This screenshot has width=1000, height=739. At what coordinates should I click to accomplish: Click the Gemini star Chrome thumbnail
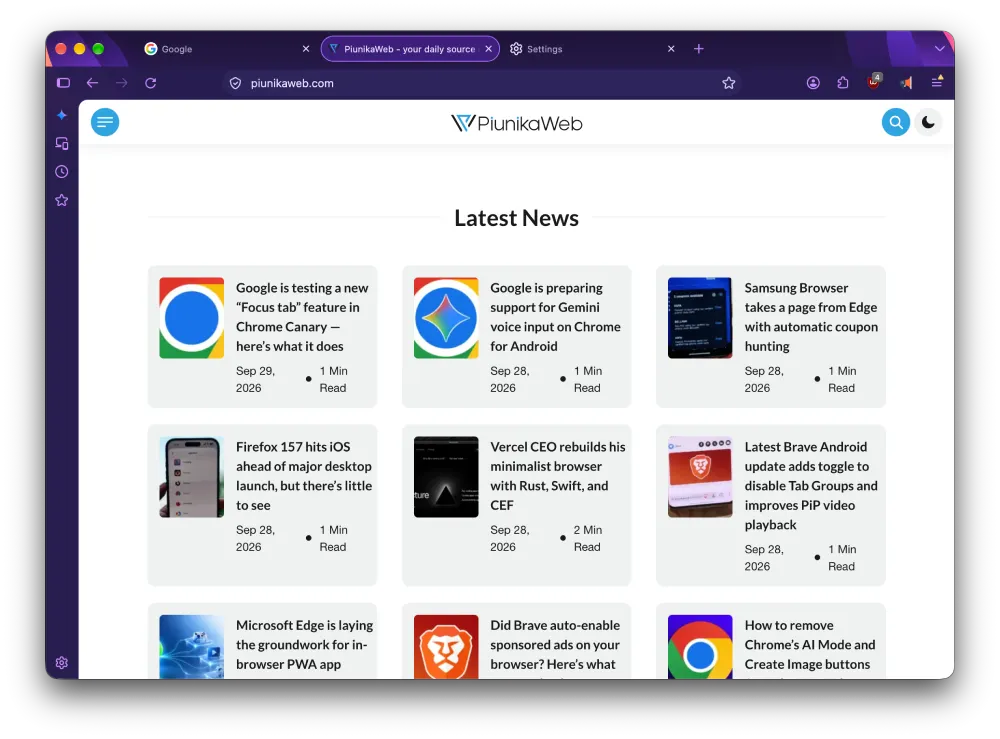(x=446, y=318)
